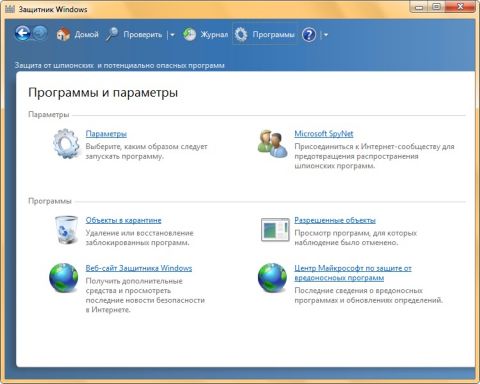Click the Защита от шпионских программ caption
Screen dimensions: 480x384
pos(119,65)
